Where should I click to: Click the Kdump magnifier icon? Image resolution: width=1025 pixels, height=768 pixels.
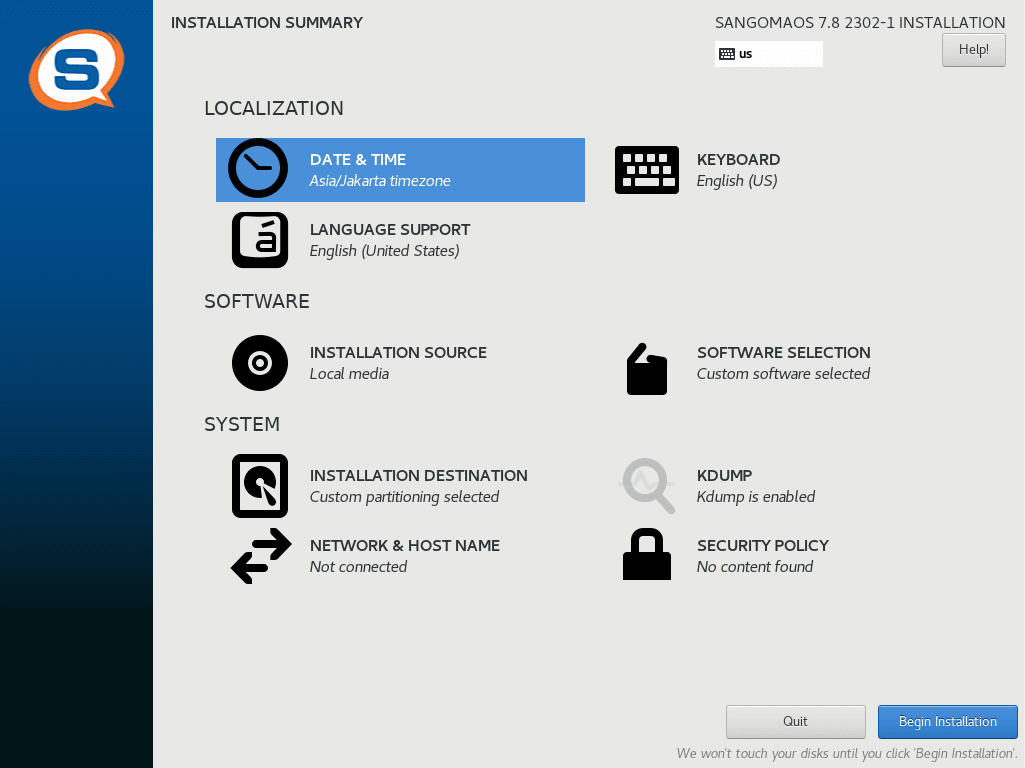click(x=647, y=486)
